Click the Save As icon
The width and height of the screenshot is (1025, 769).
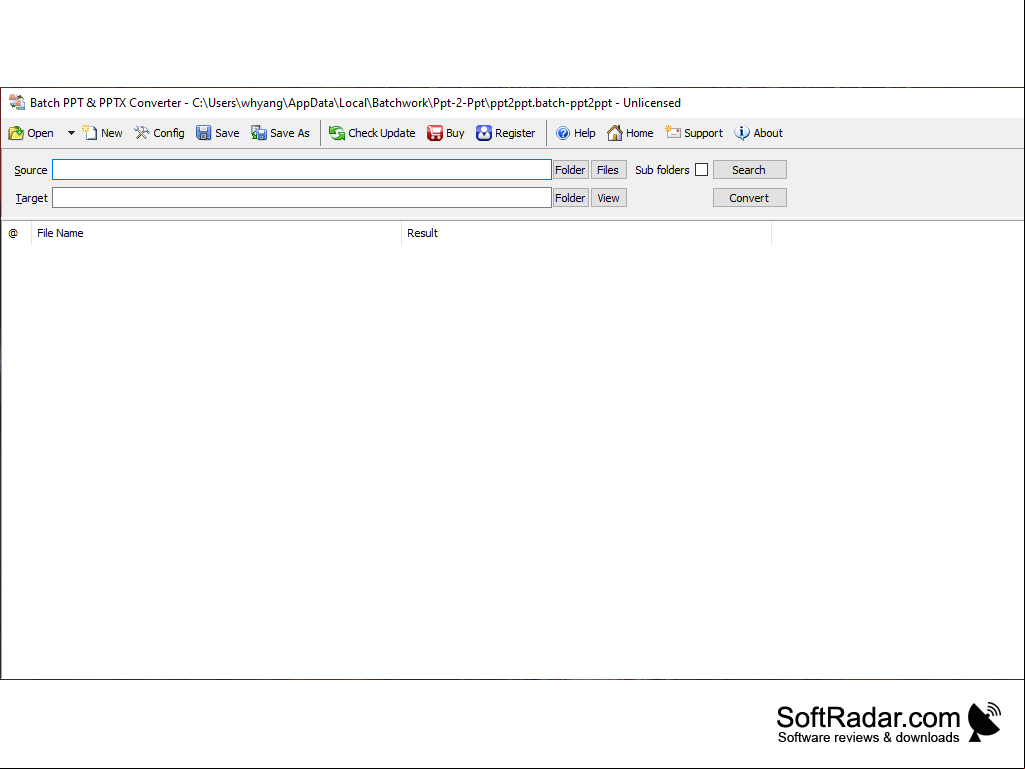[259, 133]
